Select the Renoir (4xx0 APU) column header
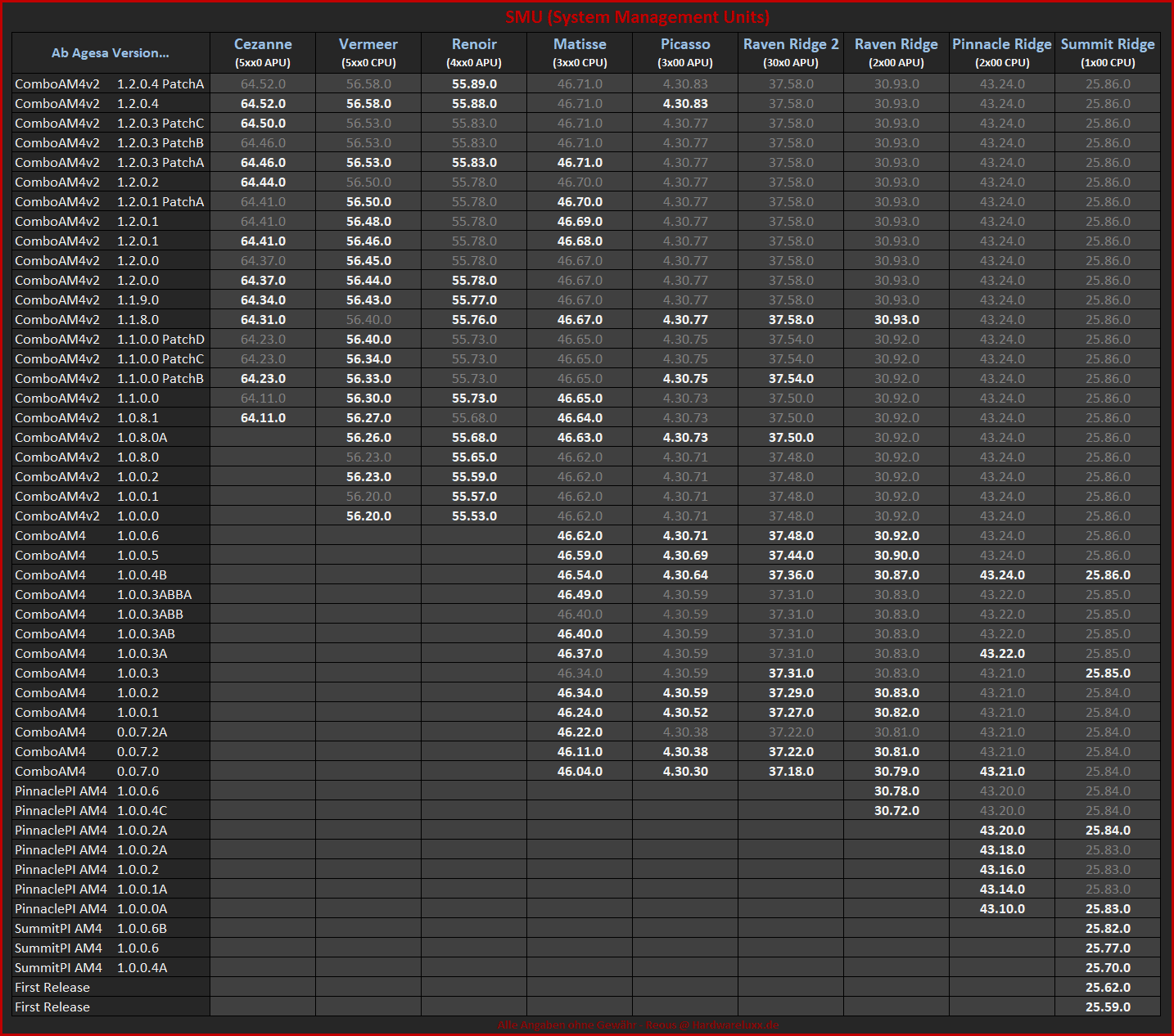Image resolution: width=1174 pixels, height=1036 pixels. coord(474,53)
